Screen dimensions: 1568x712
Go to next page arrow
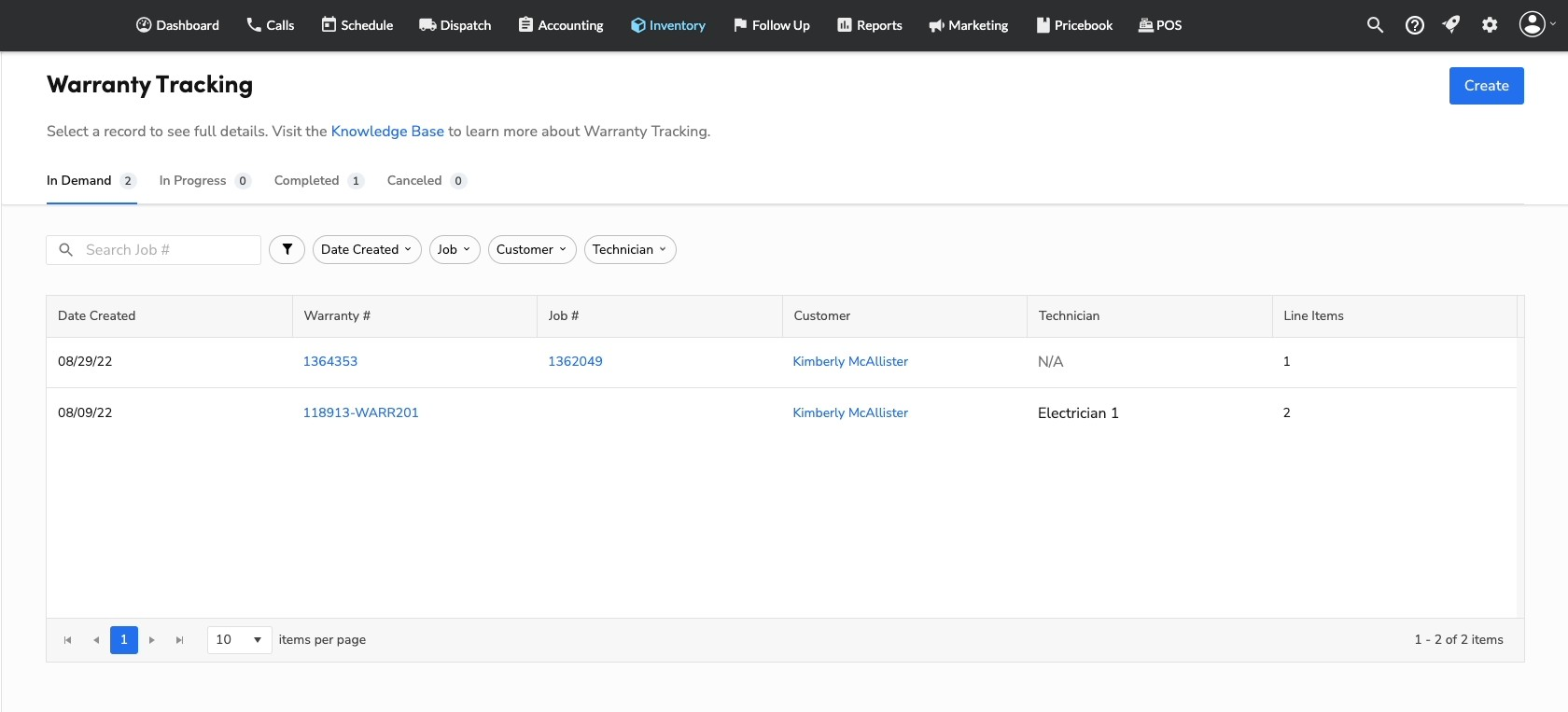tap(151, 640)
